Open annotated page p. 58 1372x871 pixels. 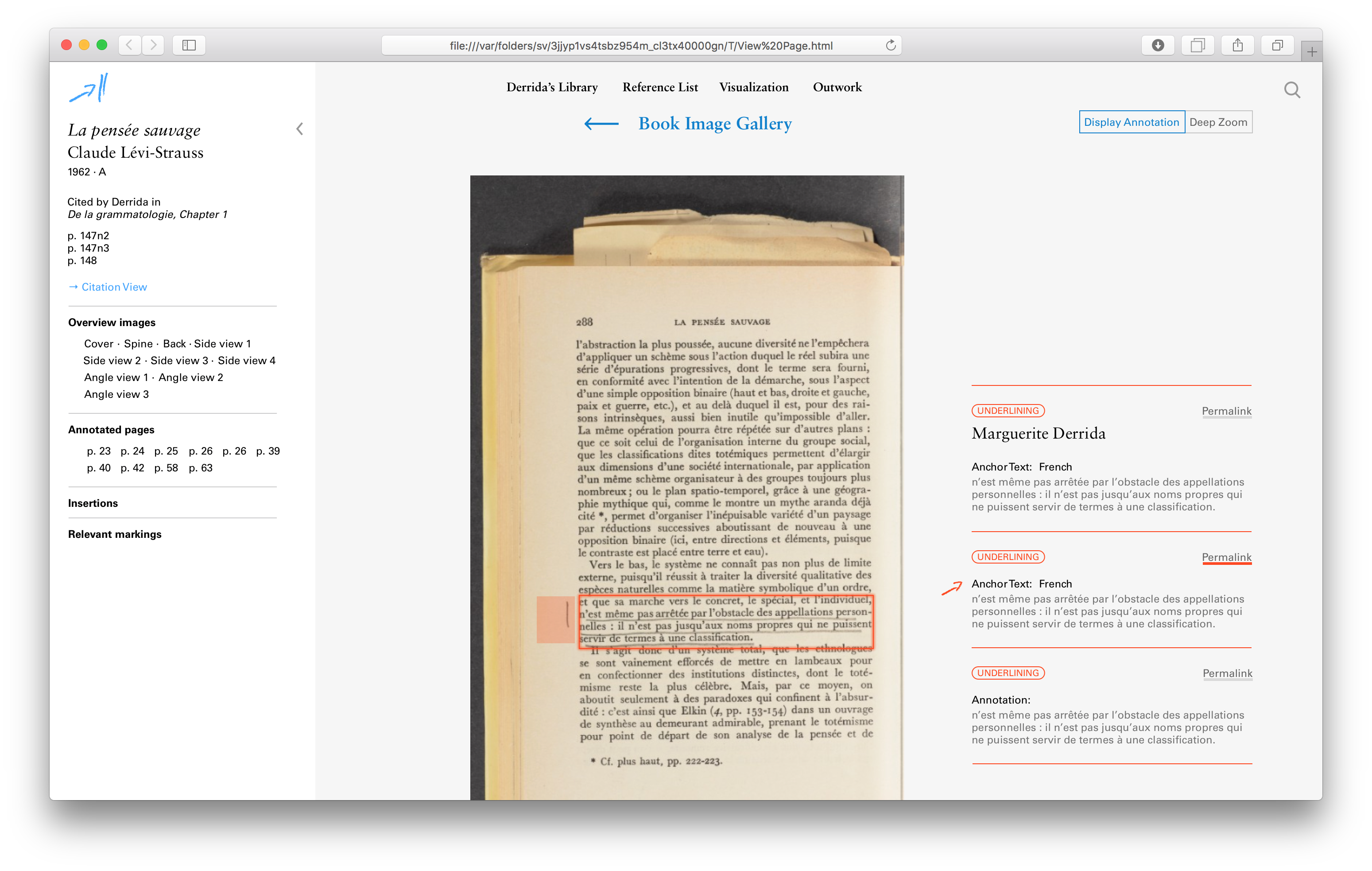[166, 468]
